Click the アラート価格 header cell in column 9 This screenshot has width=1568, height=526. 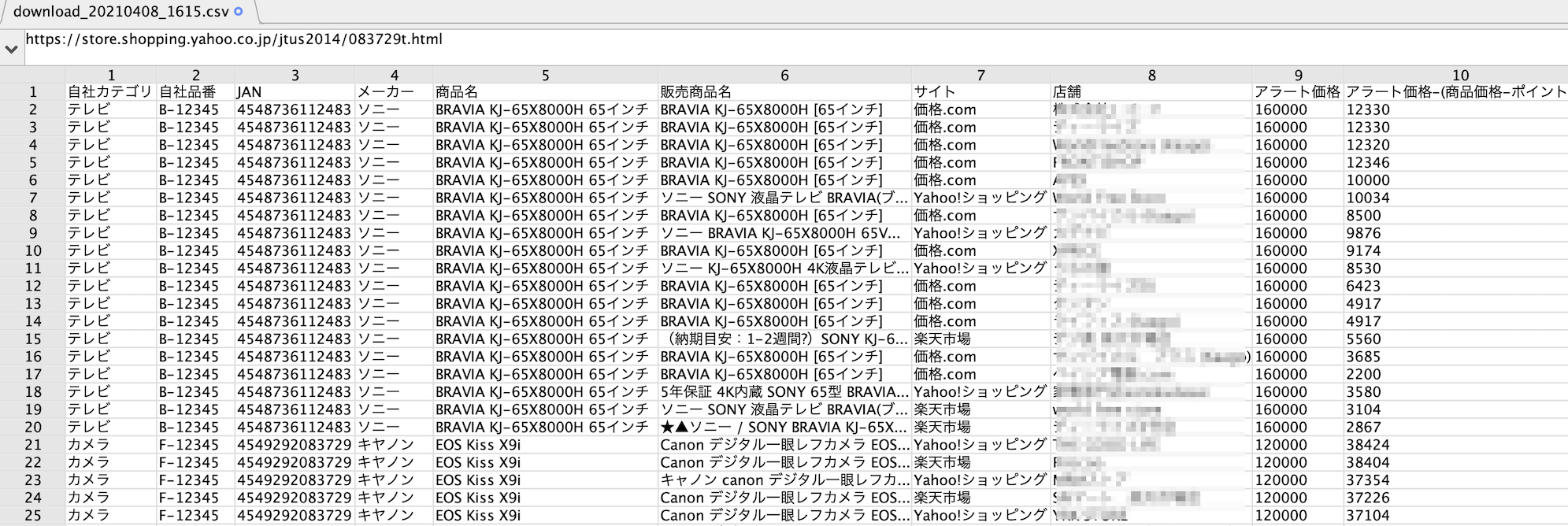(x=1296, y=92)
